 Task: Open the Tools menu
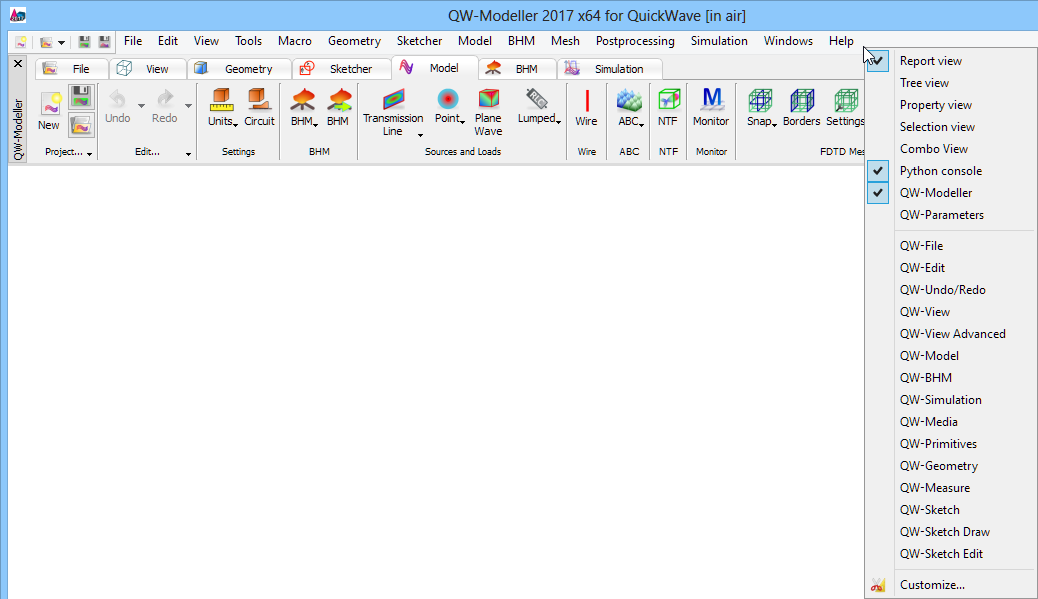248,41
